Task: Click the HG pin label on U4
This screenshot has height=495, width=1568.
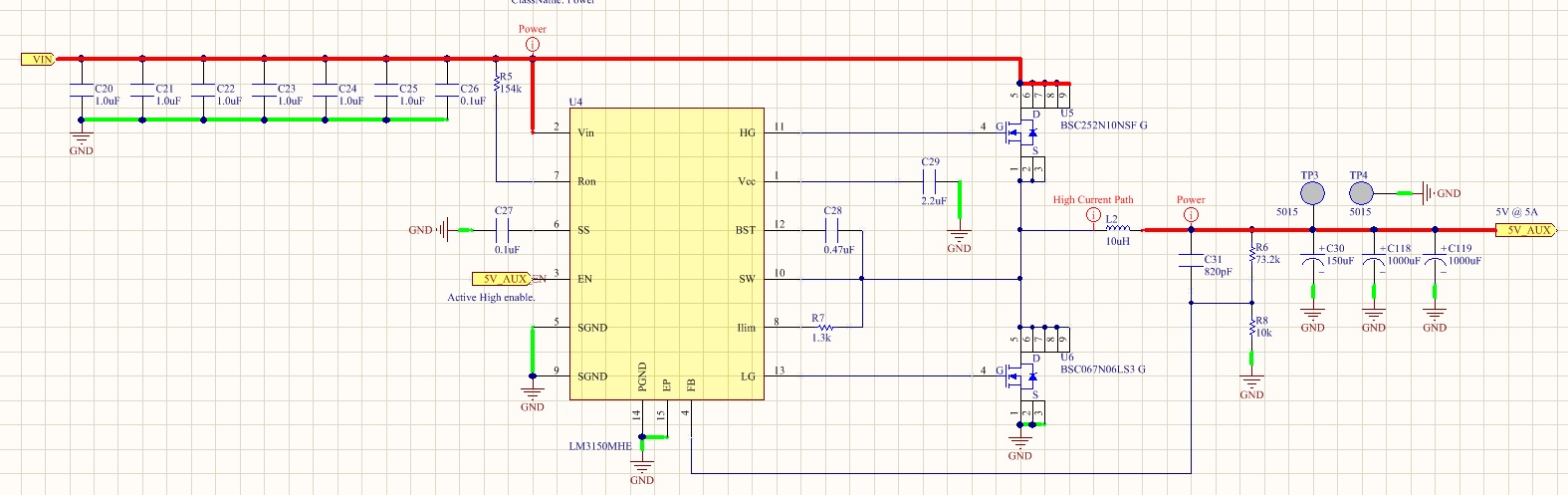Action: point(748,132)
